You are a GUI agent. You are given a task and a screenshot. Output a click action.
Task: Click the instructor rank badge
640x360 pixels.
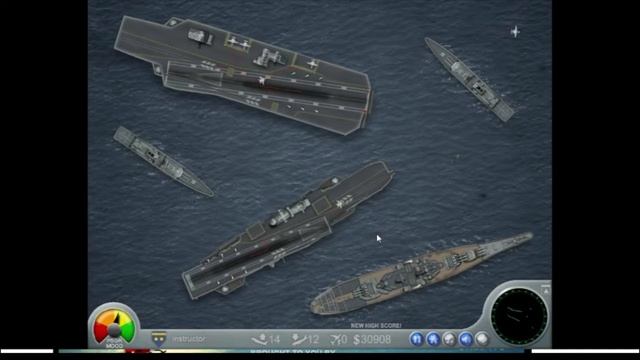159,339
